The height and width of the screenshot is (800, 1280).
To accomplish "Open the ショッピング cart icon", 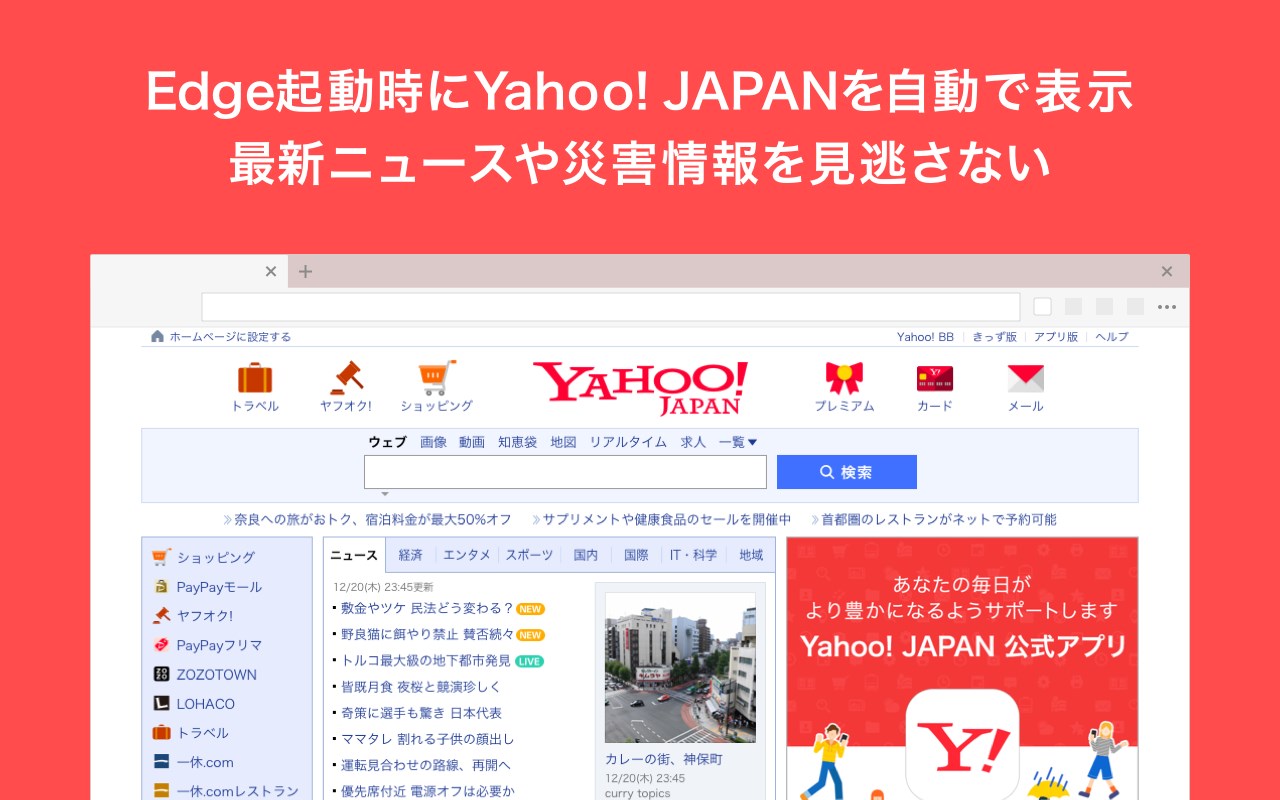I will [437, 378].
